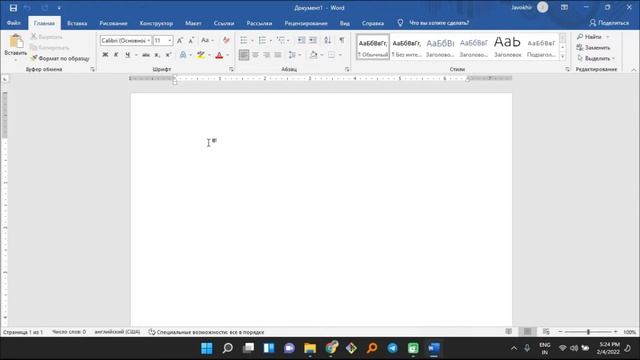Click the Save icon in the title bar

pos(13,8)
